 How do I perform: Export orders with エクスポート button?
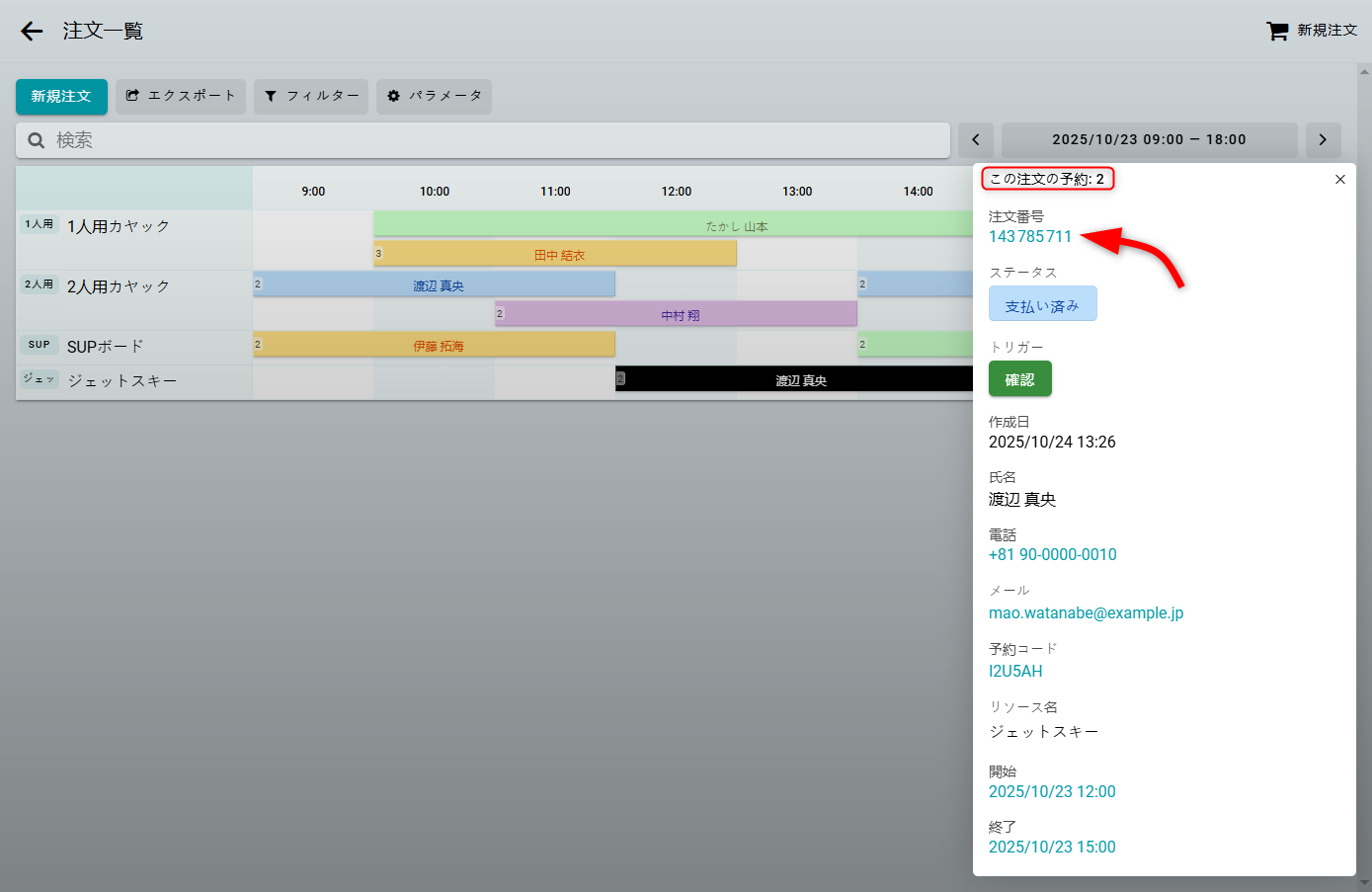click(x=181, y=97)
